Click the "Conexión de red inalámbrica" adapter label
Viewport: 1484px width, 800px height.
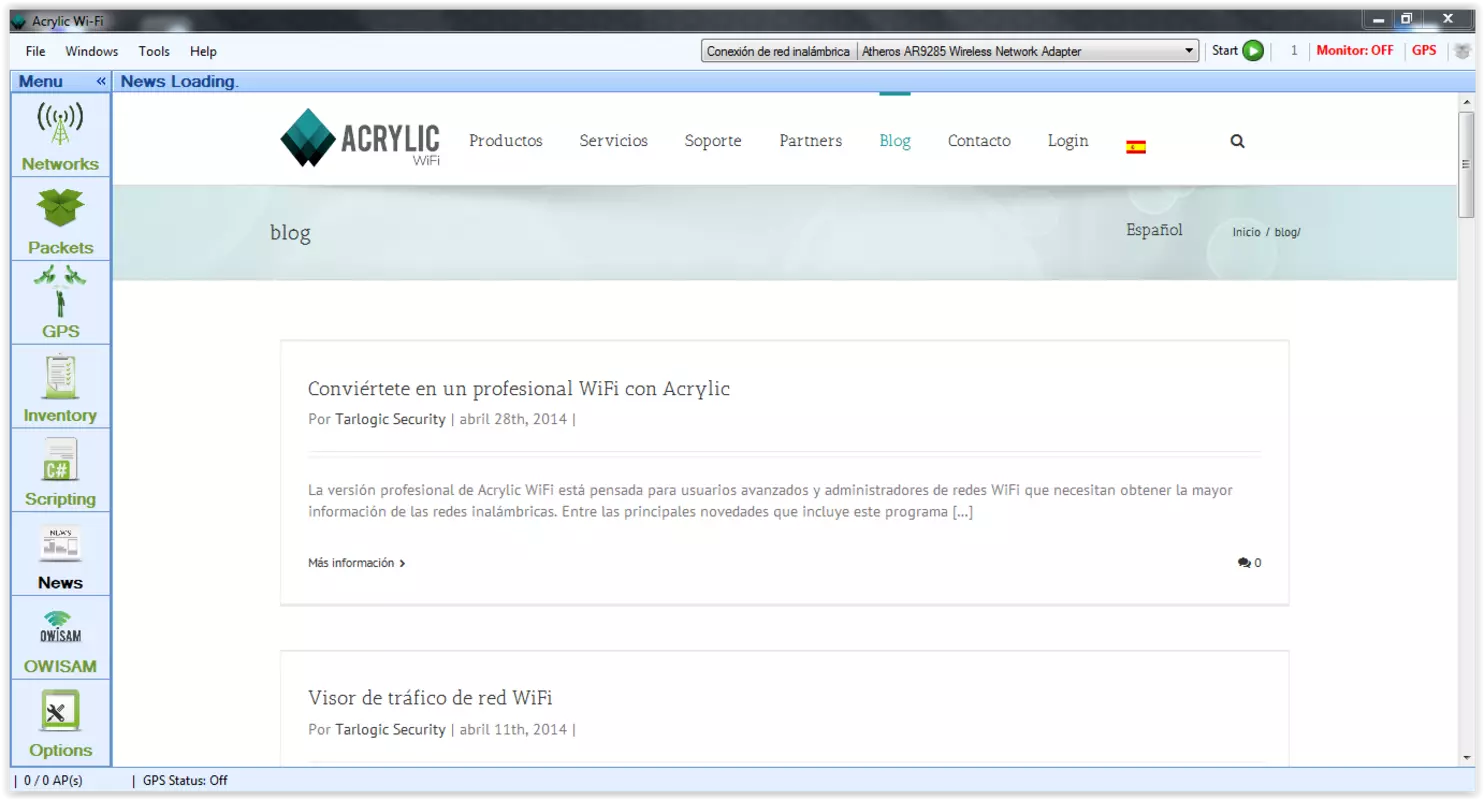(x=778, y=51)
